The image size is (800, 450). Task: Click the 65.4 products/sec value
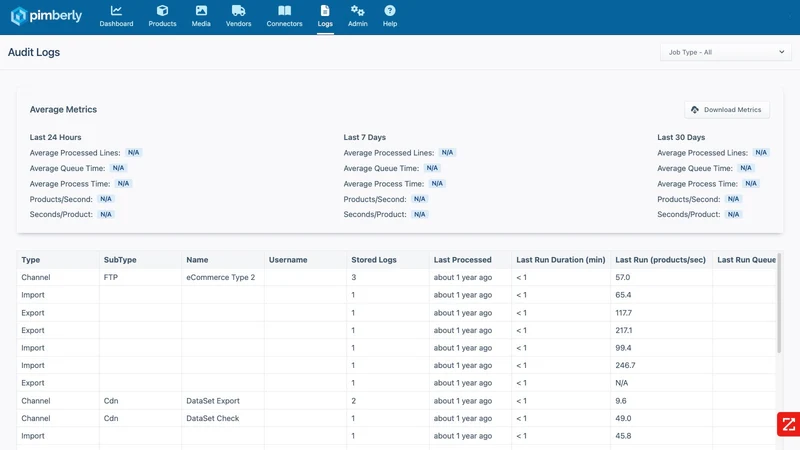coord(623,295)
